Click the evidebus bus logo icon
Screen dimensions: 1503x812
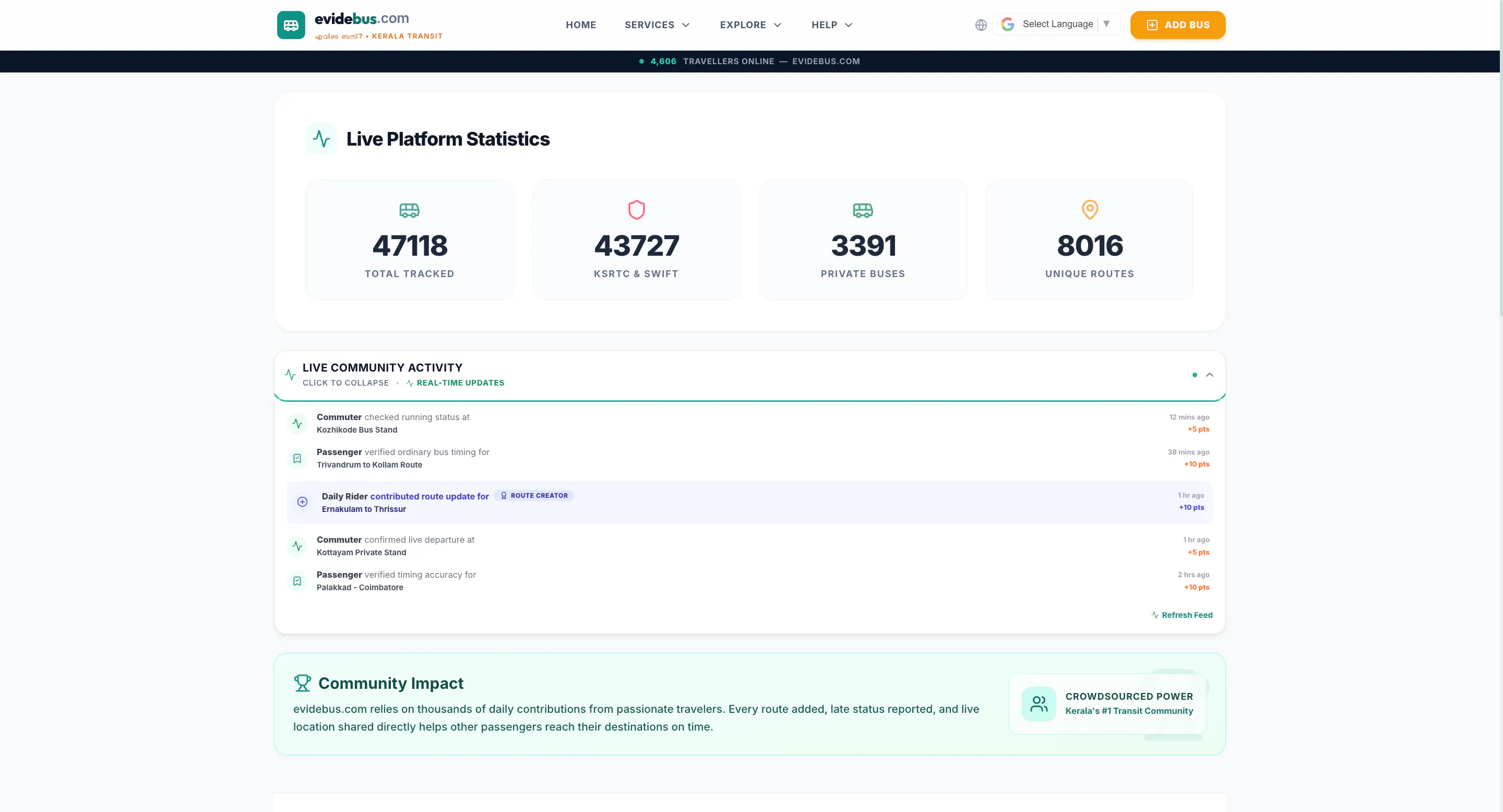click(x=291, y=25)
